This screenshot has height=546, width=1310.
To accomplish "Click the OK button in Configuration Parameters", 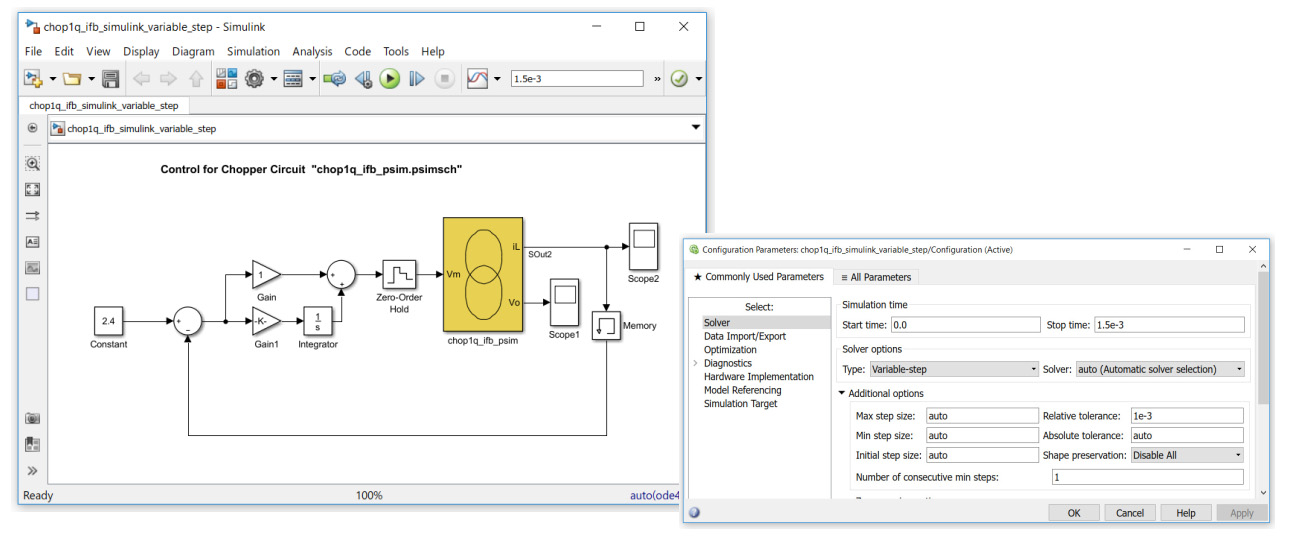I will [x=1074, y=513].
